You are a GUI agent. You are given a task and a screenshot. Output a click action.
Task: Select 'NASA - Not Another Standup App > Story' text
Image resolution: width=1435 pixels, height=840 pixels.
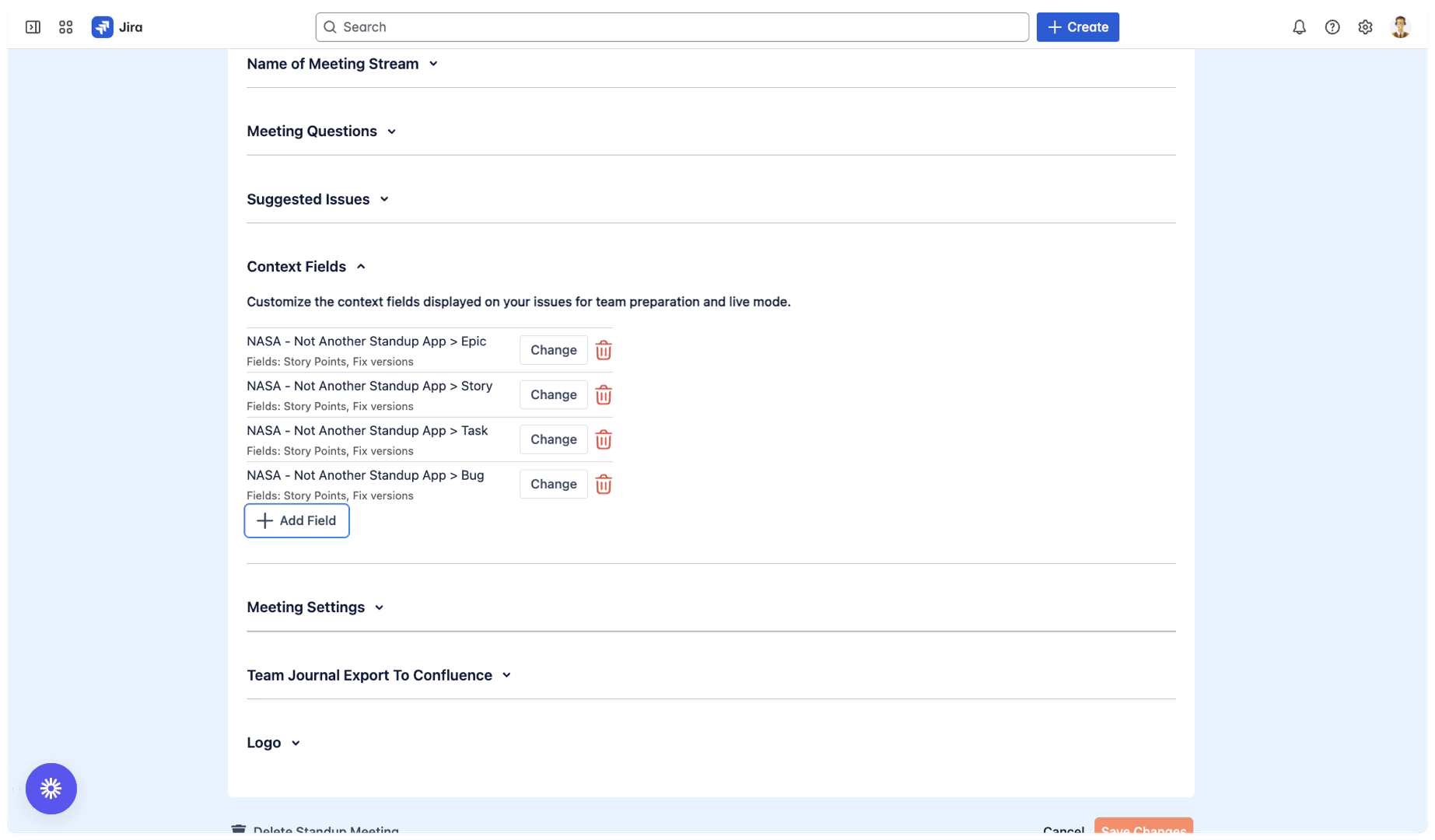(369, 386)
